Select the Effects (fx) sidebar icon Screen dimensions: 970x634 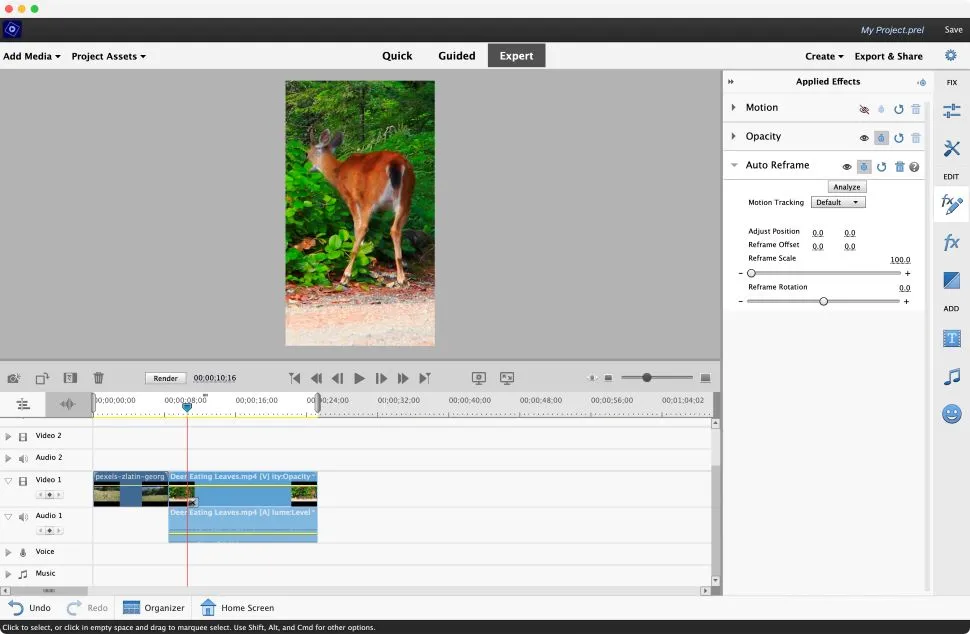click(951, 241)
